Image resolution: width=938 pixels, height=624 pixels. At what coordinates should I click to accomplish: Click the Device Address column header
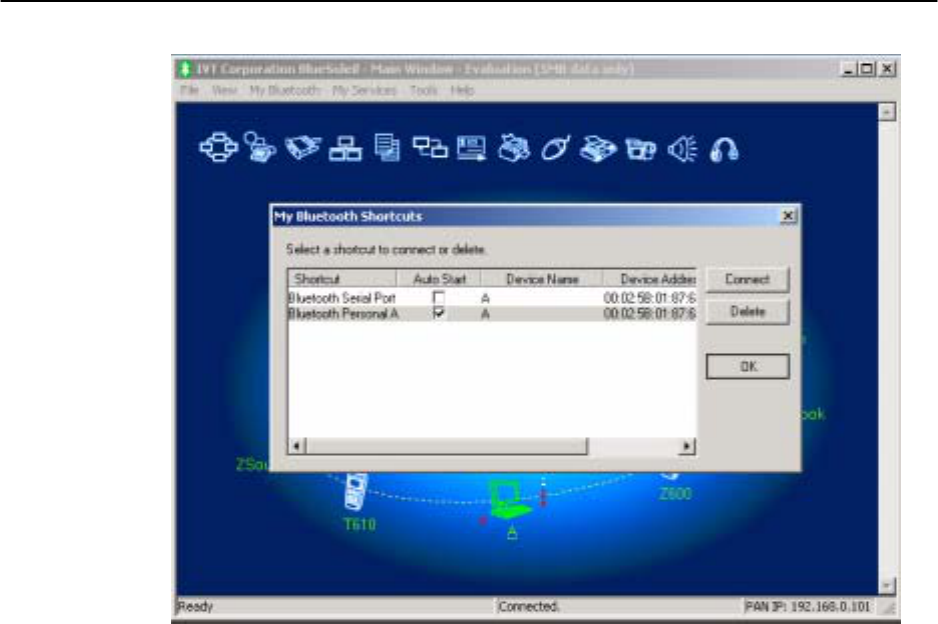[649, 279]
